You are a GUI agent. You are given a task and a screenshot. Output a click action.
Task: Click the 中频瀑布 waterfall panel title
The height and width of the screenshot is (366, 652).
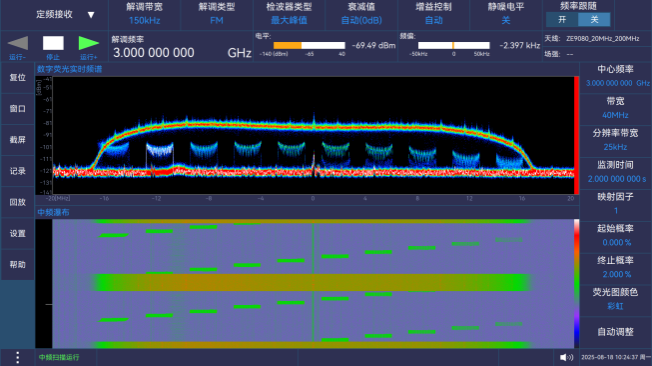[53, 213]
